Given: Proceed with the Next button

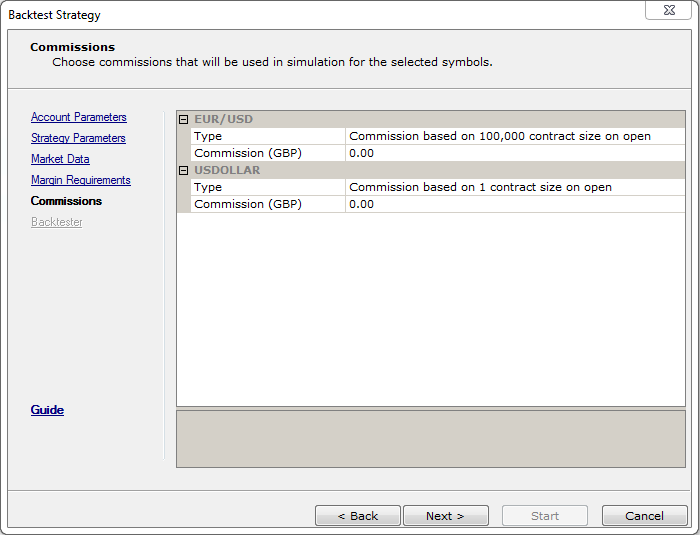Looking at the screenshot, I should pos(445,516).
